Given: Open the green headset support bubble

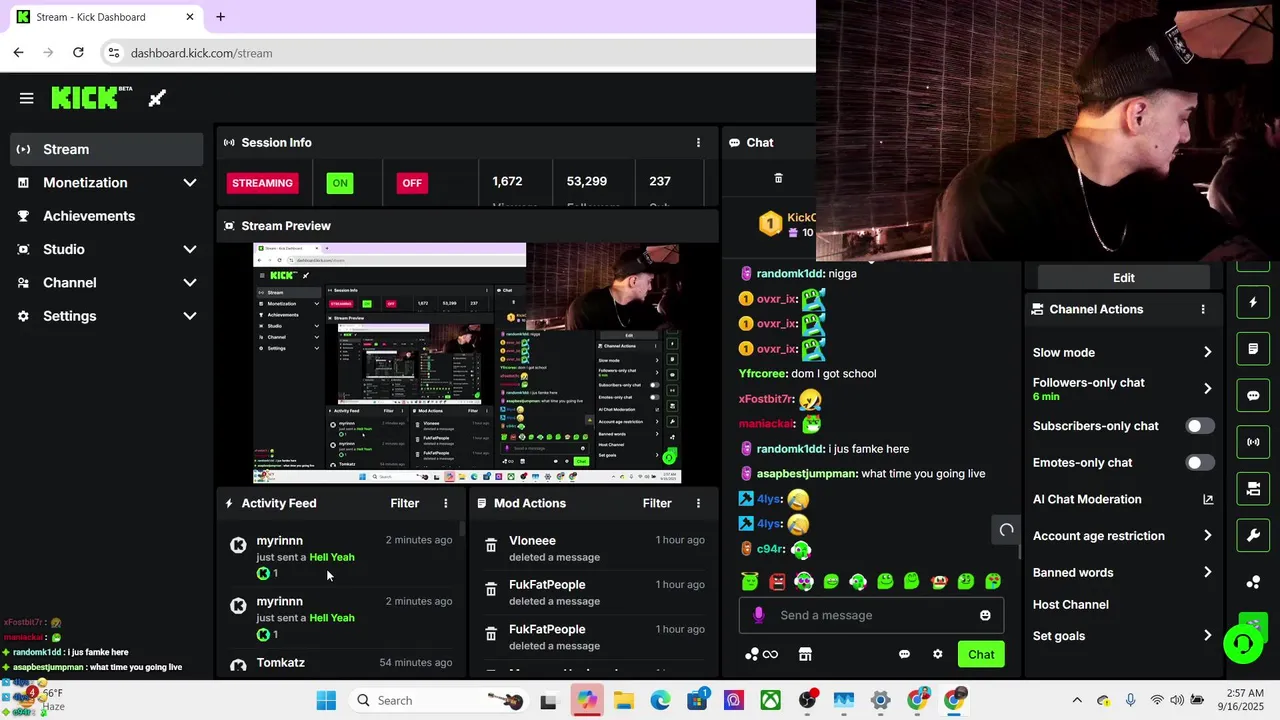Looking at the screenshot, I should click(1244, 643).
